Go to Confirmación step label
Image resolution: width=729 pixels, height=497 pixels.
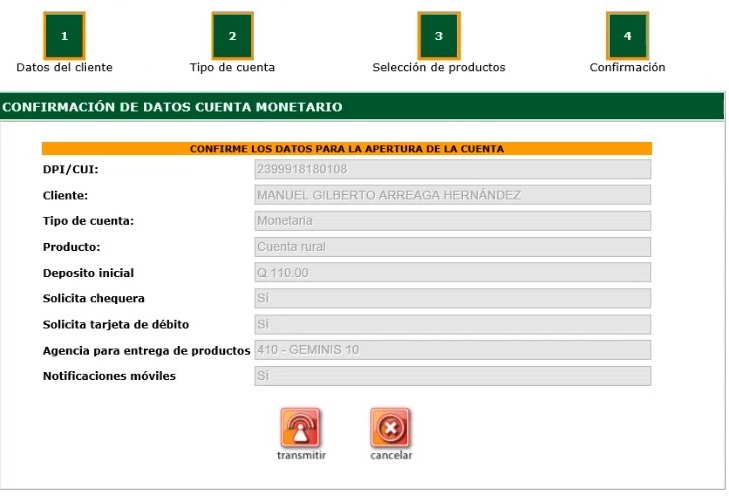(627, 67)
